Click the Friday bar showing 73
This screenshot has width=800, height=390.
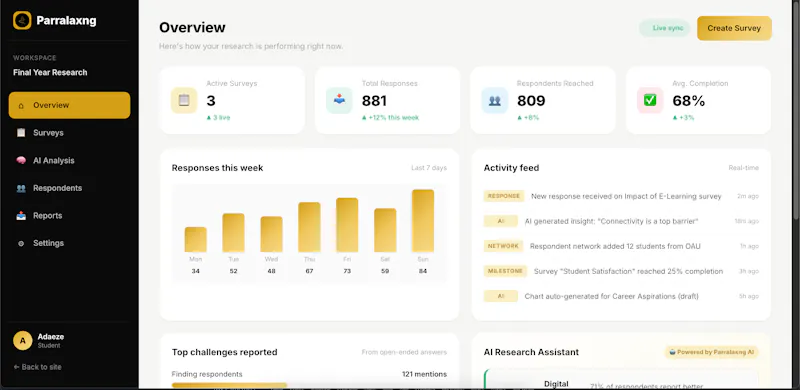(x=347, y=225)
